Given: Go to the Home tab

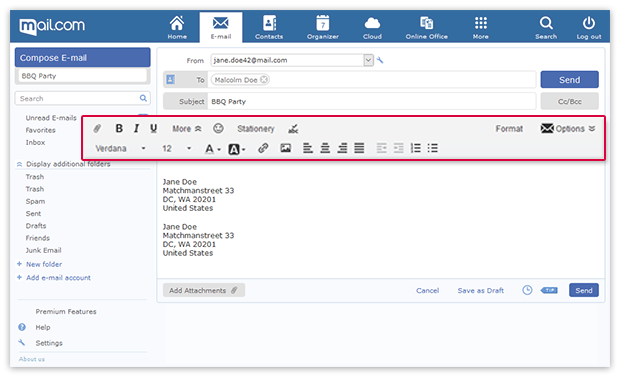Looking at the screenshot, I should [x=177, y=27].
